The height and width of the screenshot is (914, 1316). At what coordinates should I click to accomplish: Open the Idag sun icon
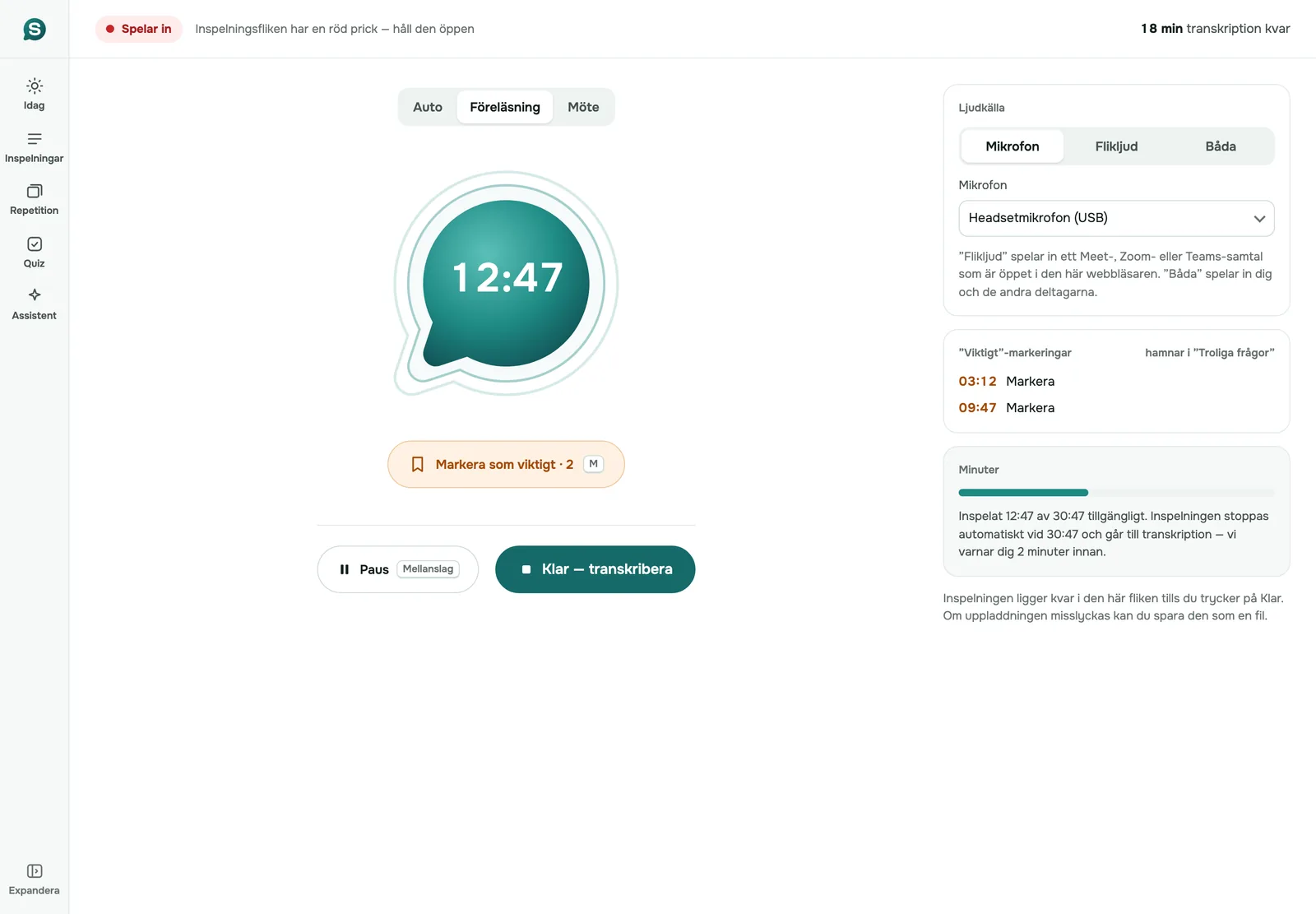pos(35,86)
